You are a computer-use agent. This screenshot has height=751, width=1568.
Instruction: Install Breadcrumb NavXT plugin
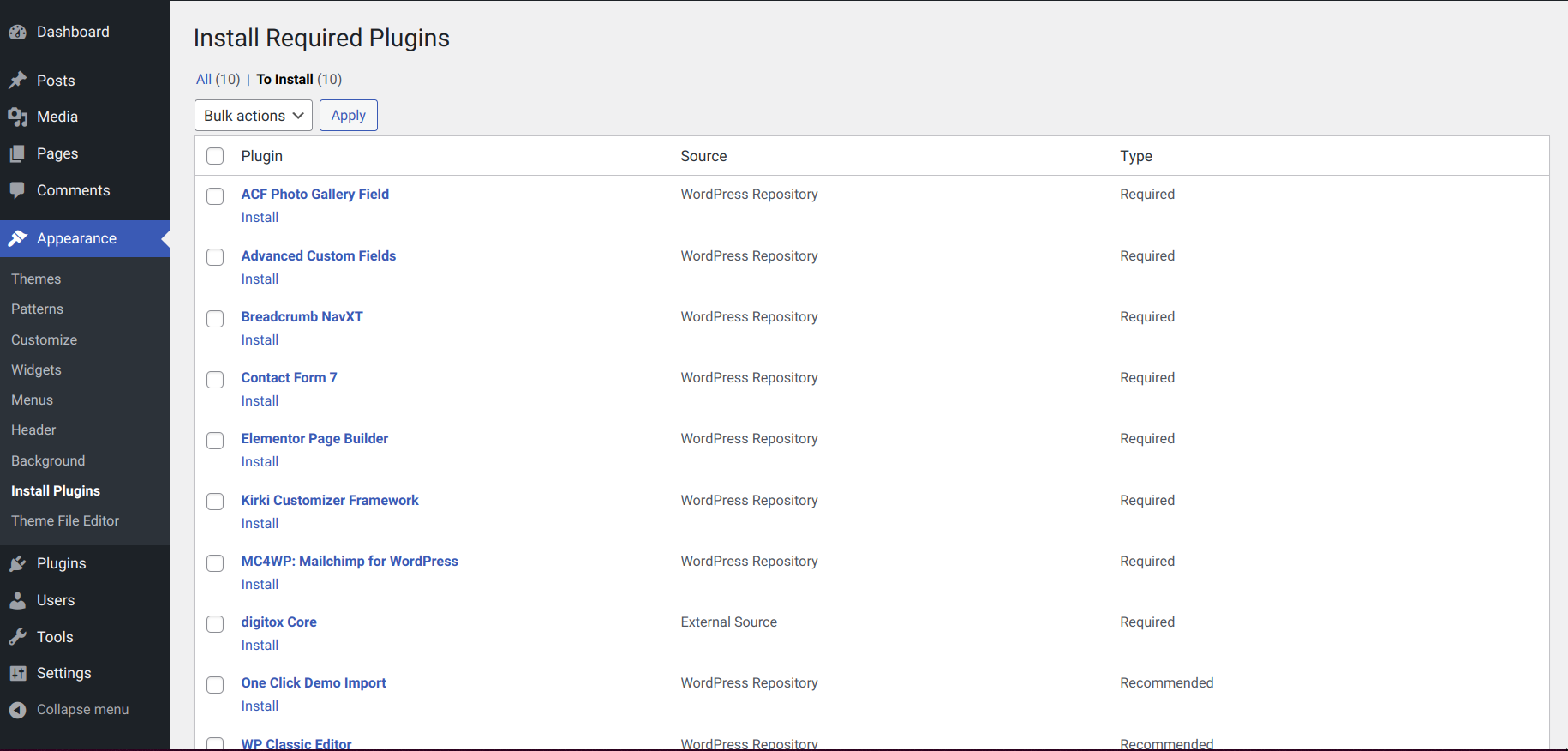click(x=260, y=340)
